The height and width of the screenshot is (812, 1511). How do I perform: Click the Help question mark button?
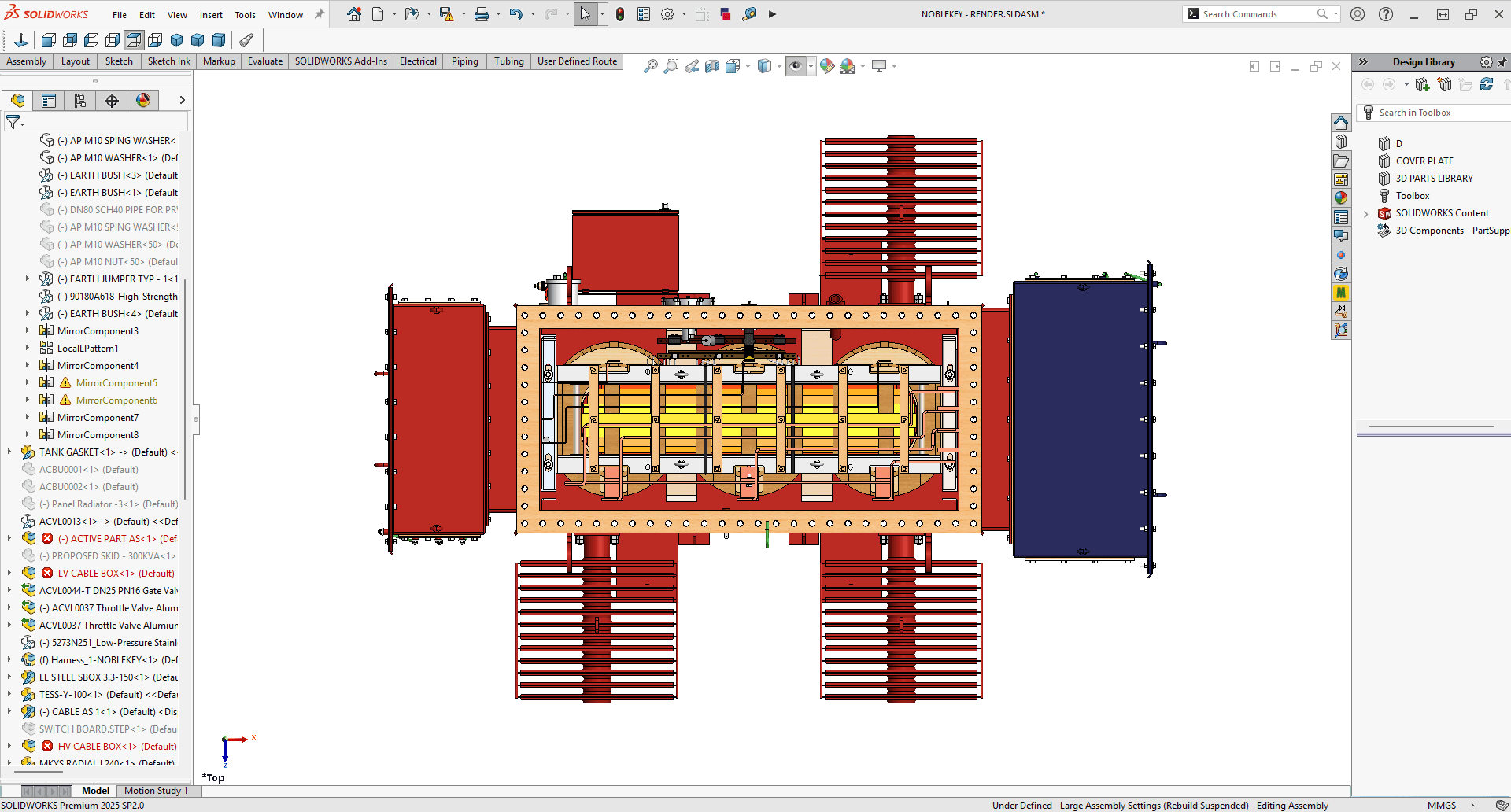click(x=1386, y=14)
